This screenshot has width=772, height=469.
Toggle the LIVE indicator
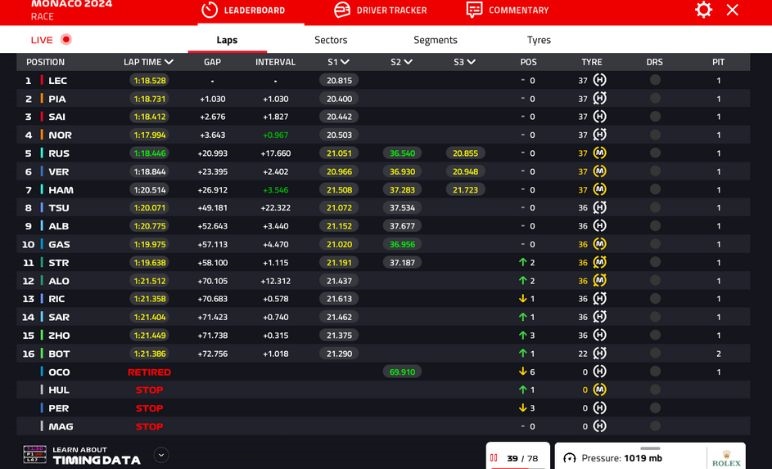pos(66,40)
